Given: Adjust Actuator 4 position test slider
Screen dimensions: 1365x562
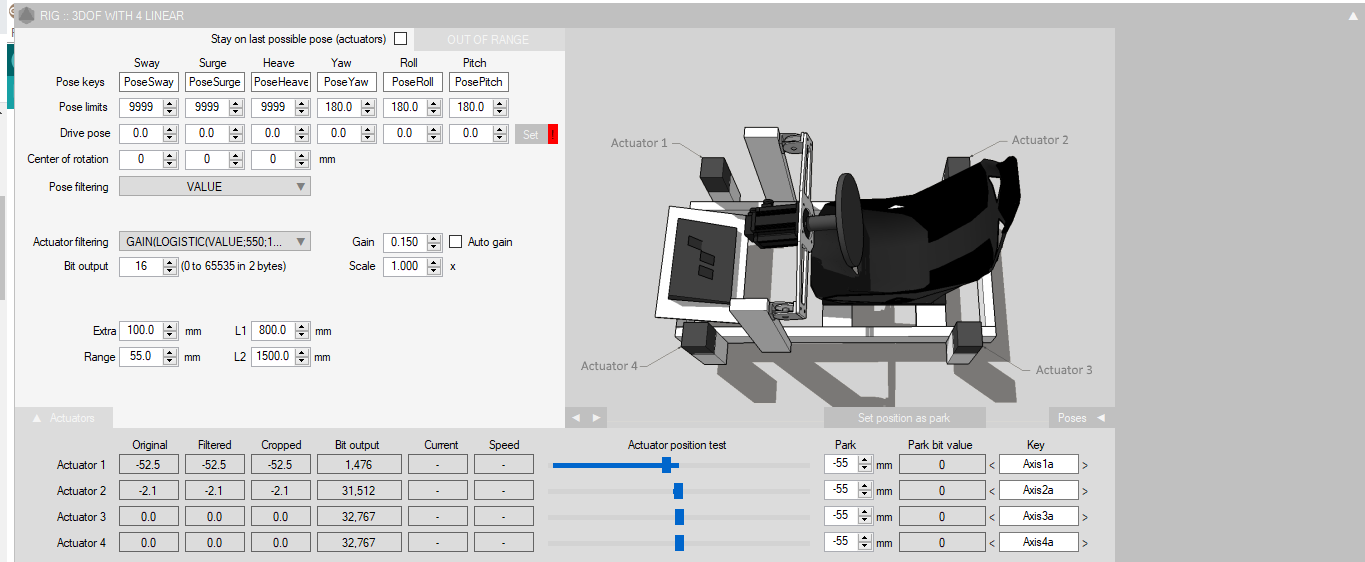Looking at the screenshot, I should point(680,543).
